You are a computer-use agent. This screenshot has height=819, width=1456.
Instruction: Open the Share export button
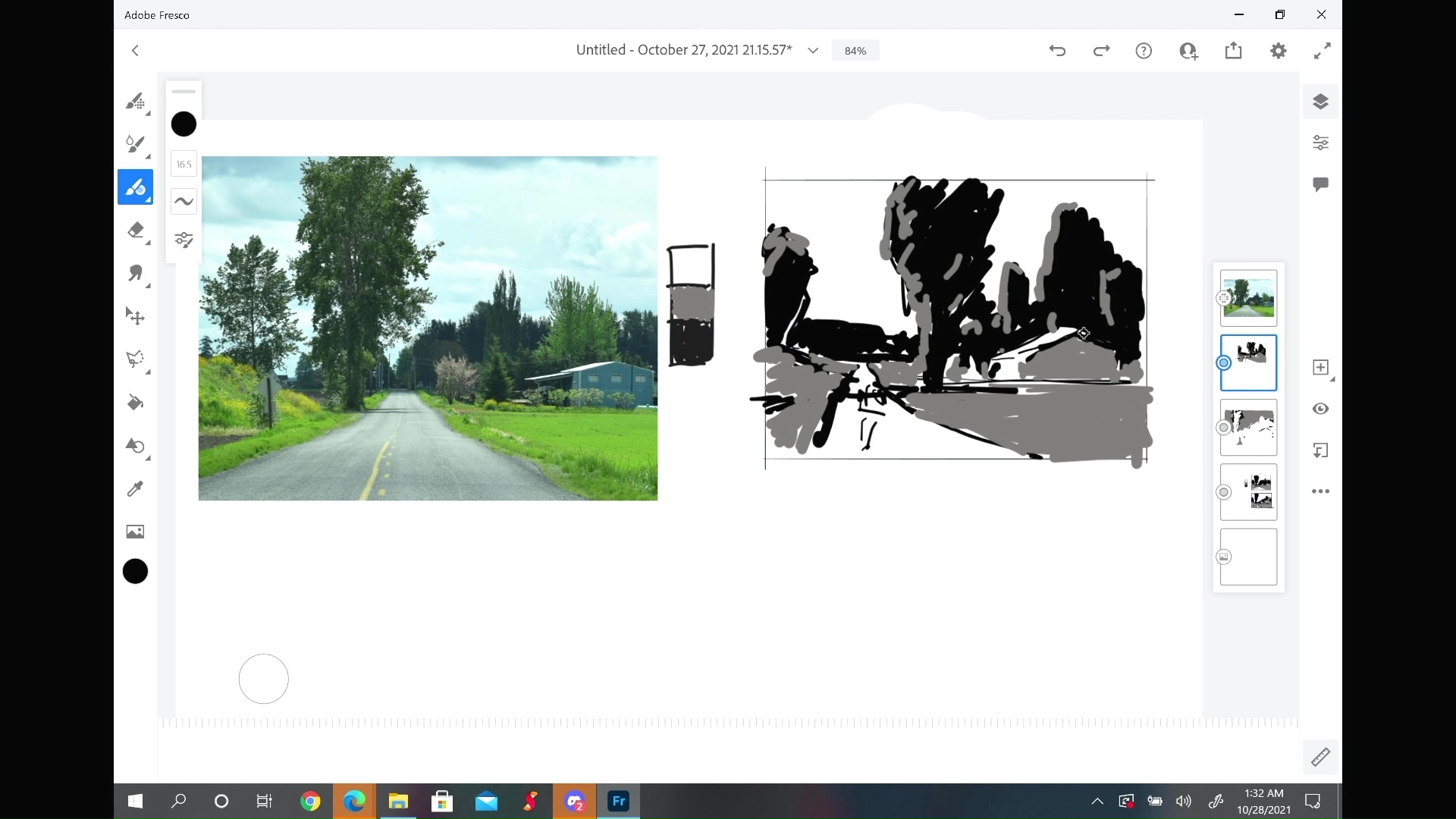tap(1234, 51)
